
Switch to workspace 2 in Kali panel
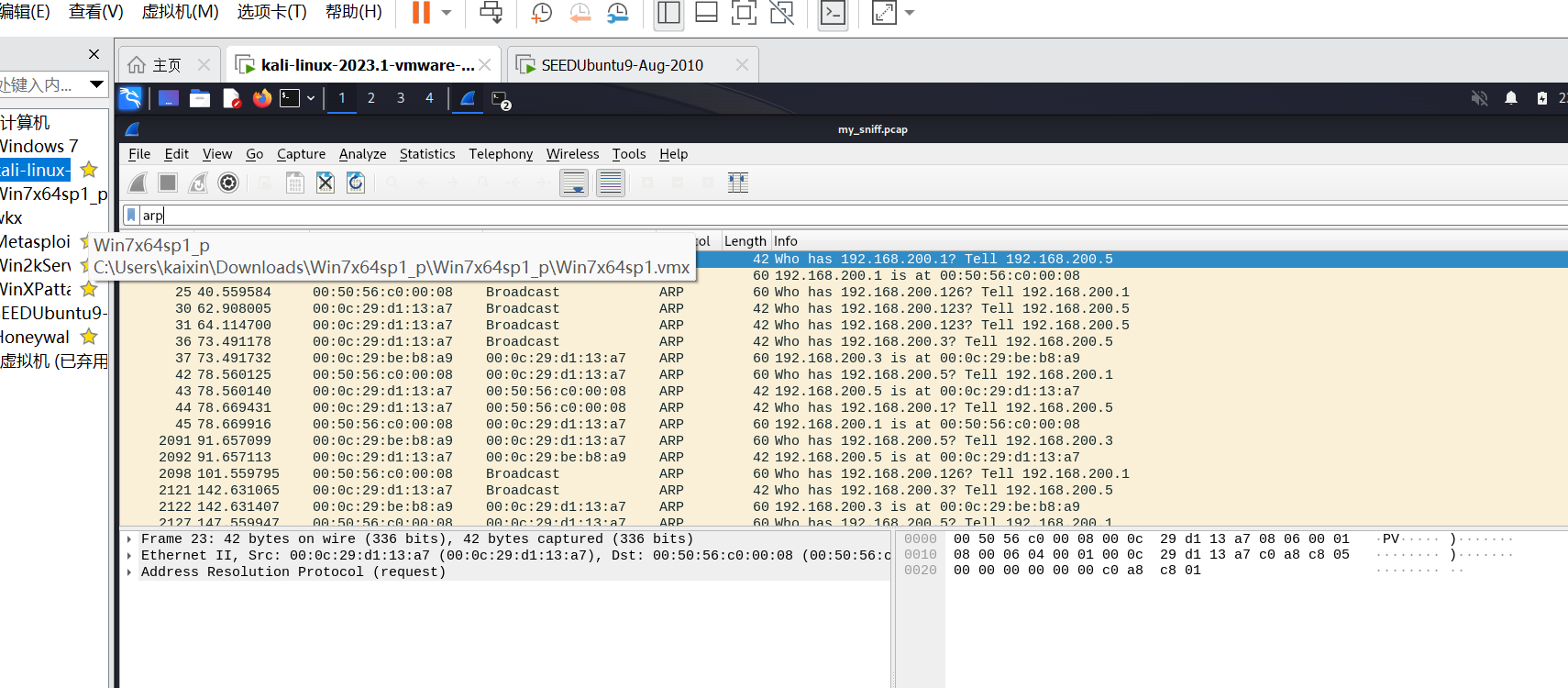(371, 98)
